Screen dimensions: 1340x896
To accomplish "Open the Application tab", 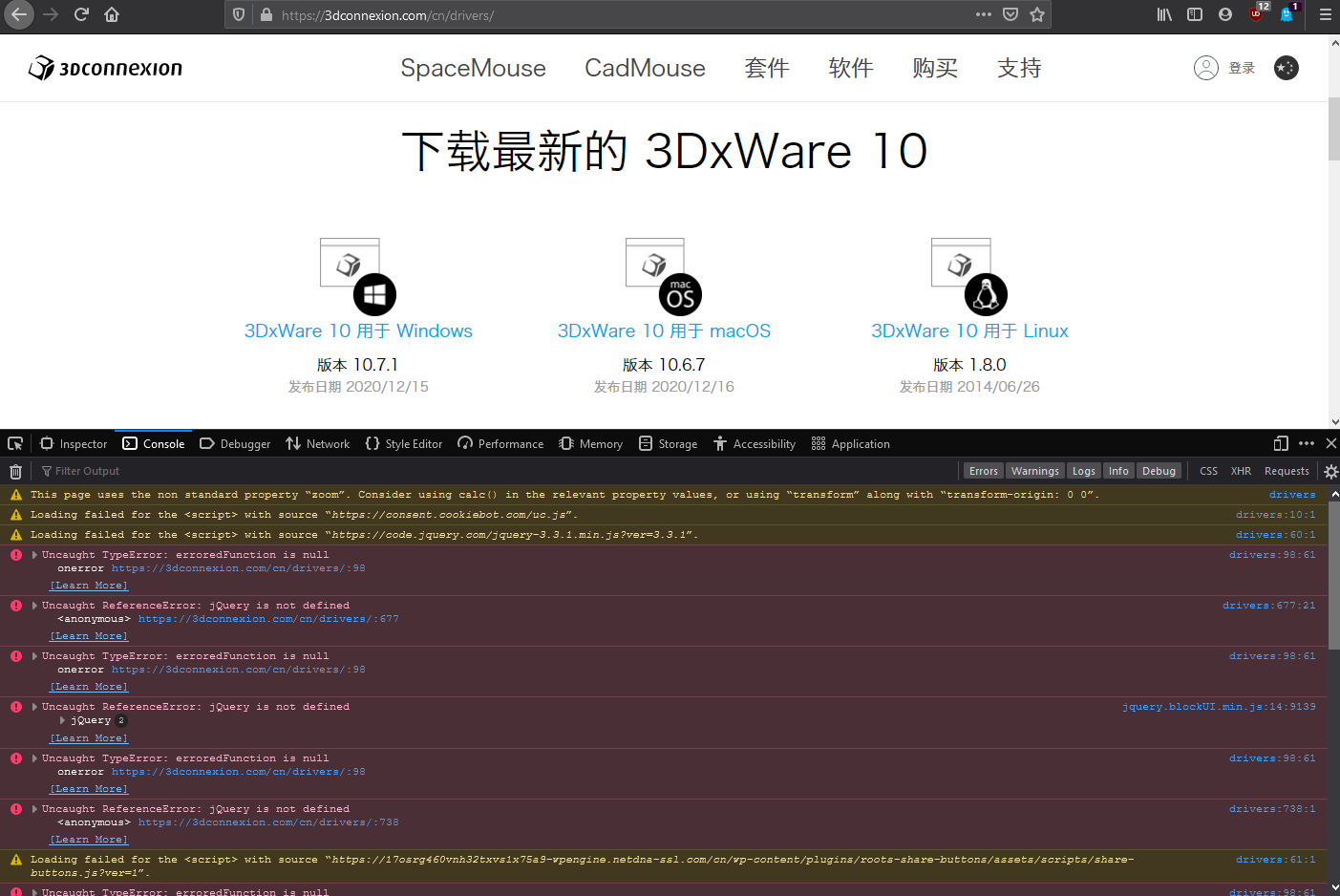I will click(x=851, y=444).
